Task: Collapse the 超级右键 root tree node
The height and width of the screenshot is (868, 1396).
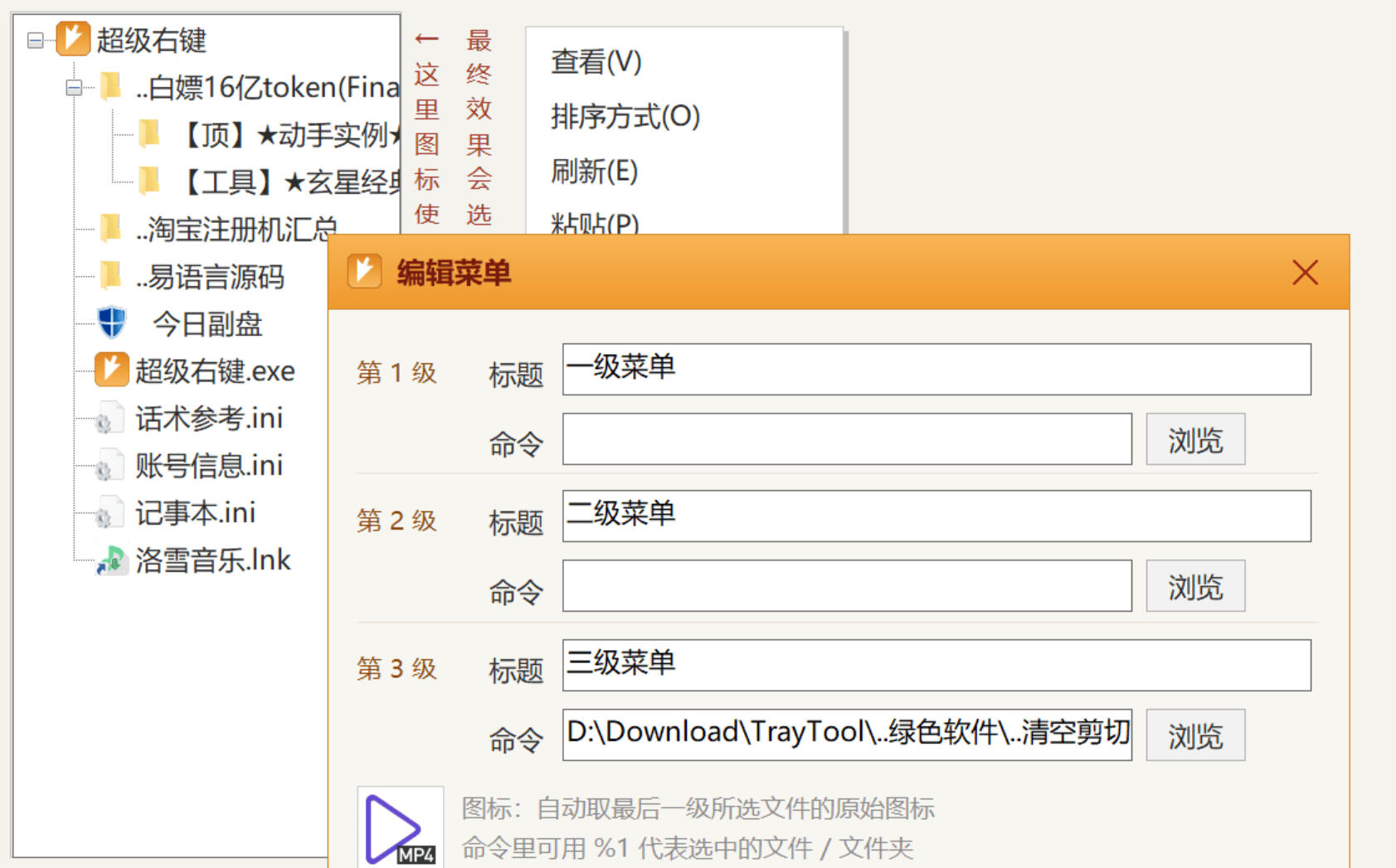Action: point(35,41)
